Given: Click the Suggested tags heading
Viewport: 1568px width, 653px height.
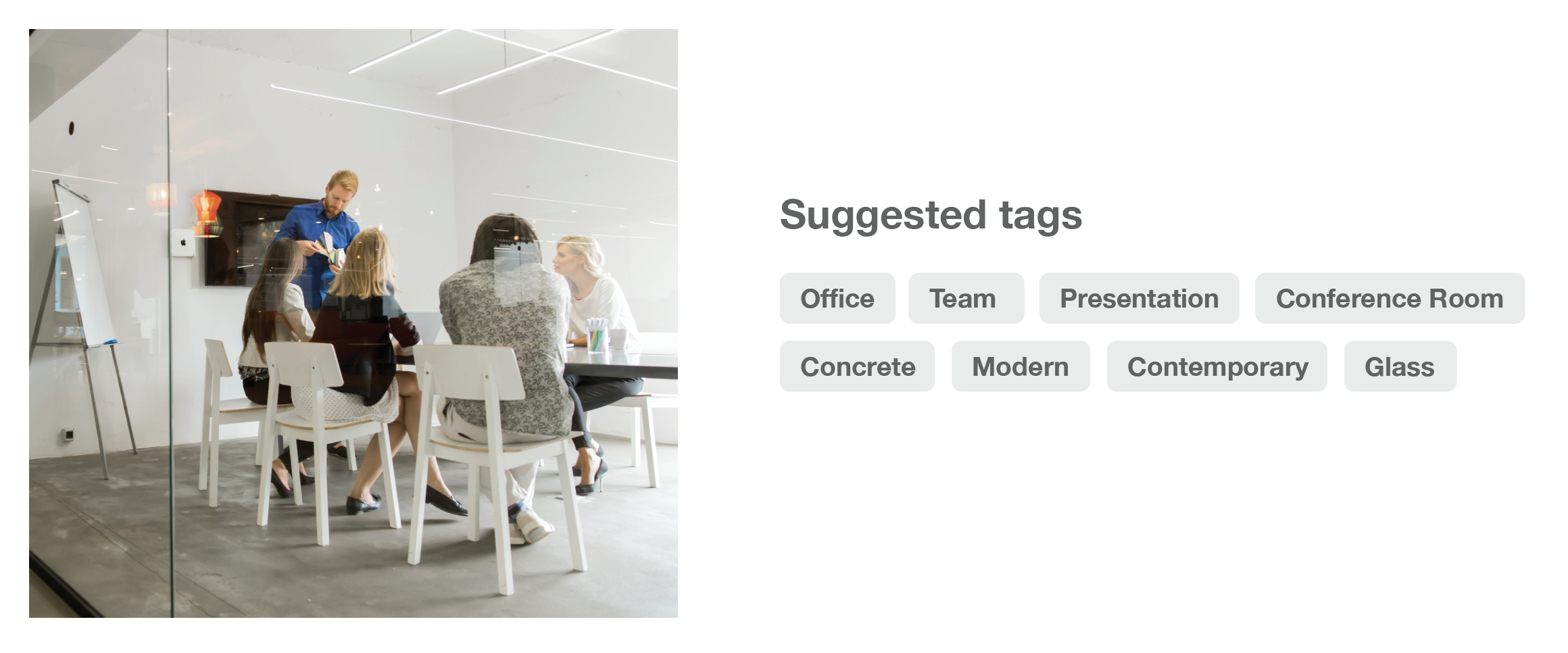Looking at the screenshot, I should pos(931,216).
